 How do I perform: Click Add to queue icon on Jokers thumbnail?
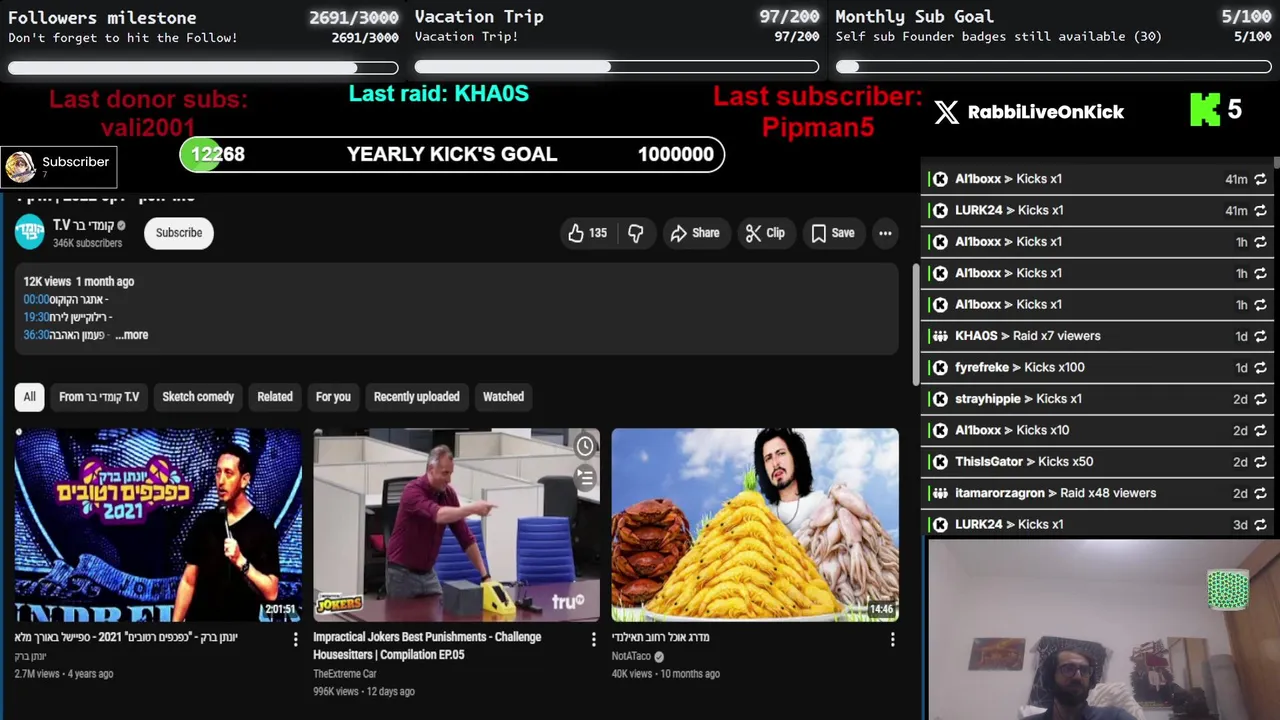click(585, 478)
